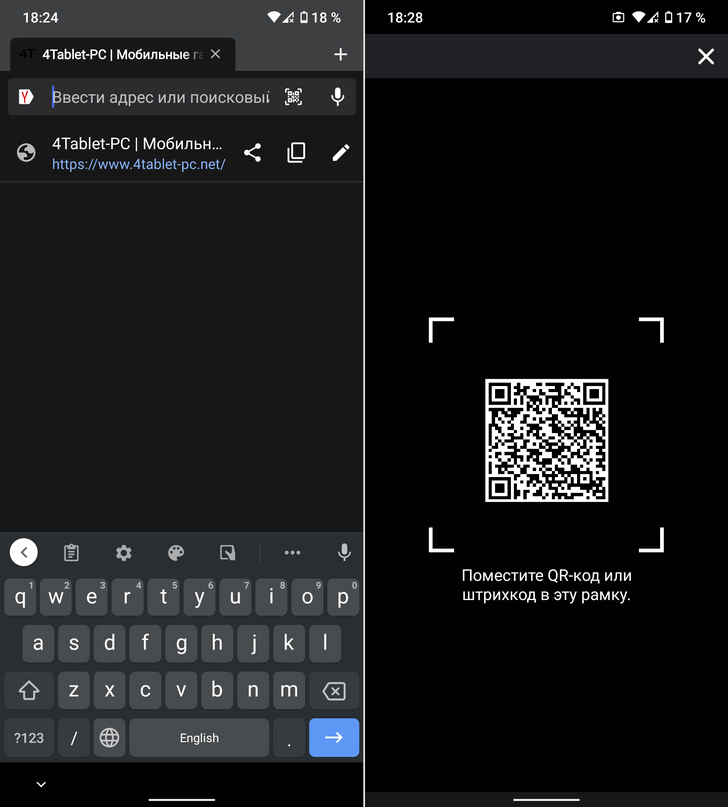Tap the x key

coord(110,690)
